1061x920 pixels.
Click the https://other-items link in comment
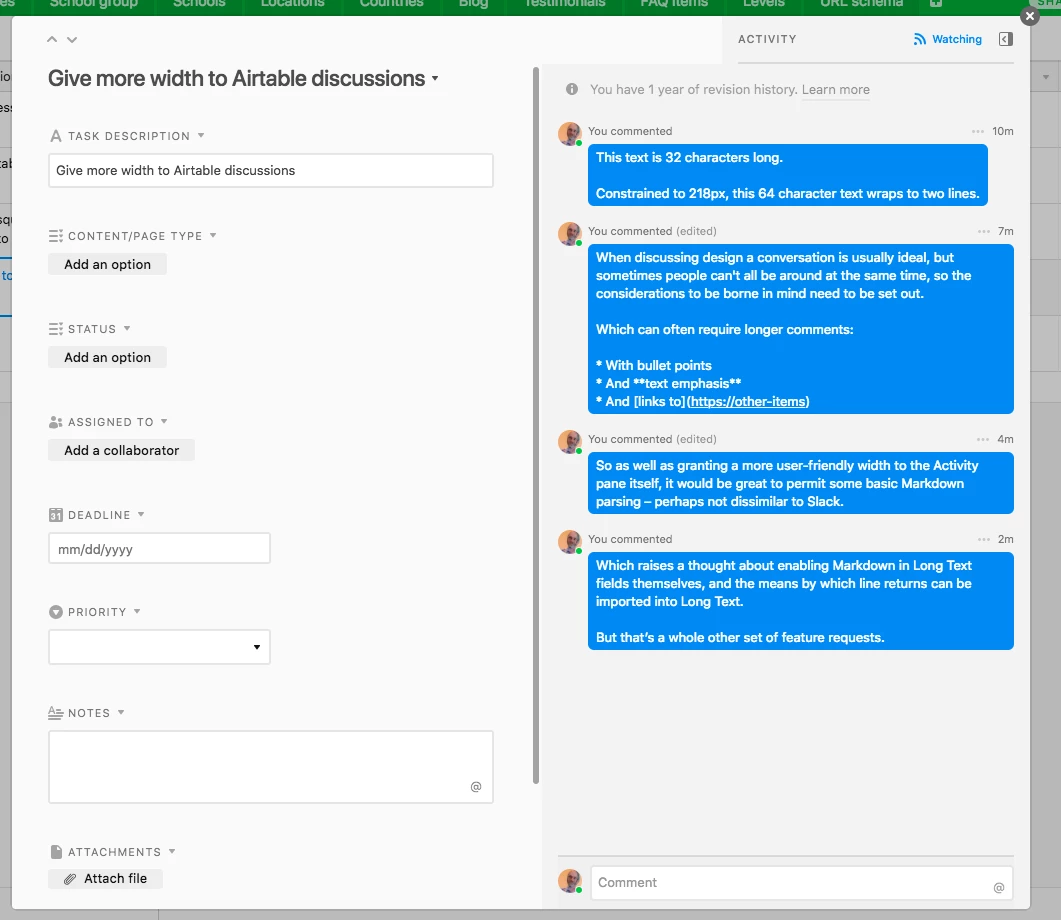coord(748,402)
